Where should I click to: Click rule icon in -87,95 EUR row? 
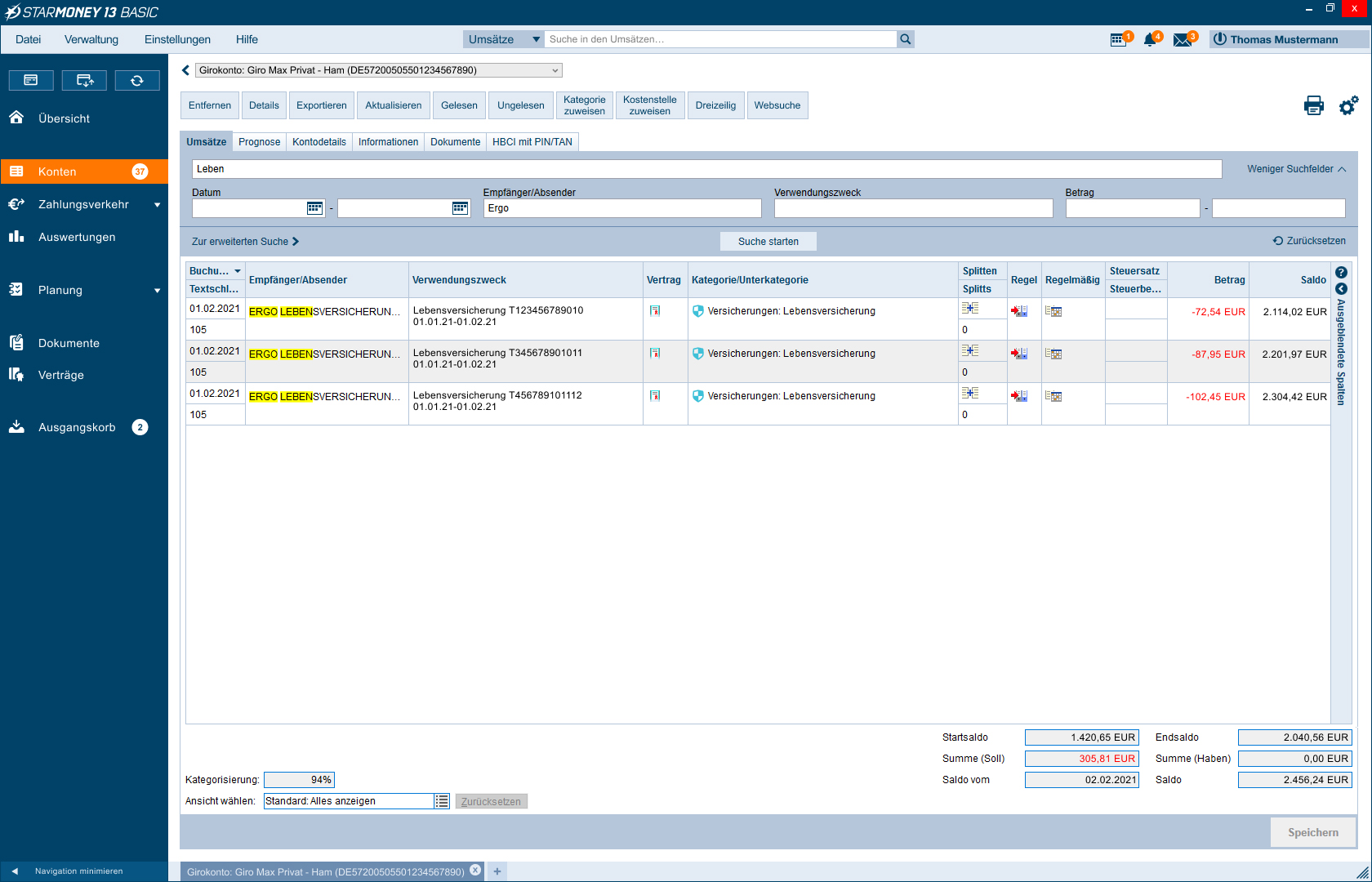click(1019, 354)
